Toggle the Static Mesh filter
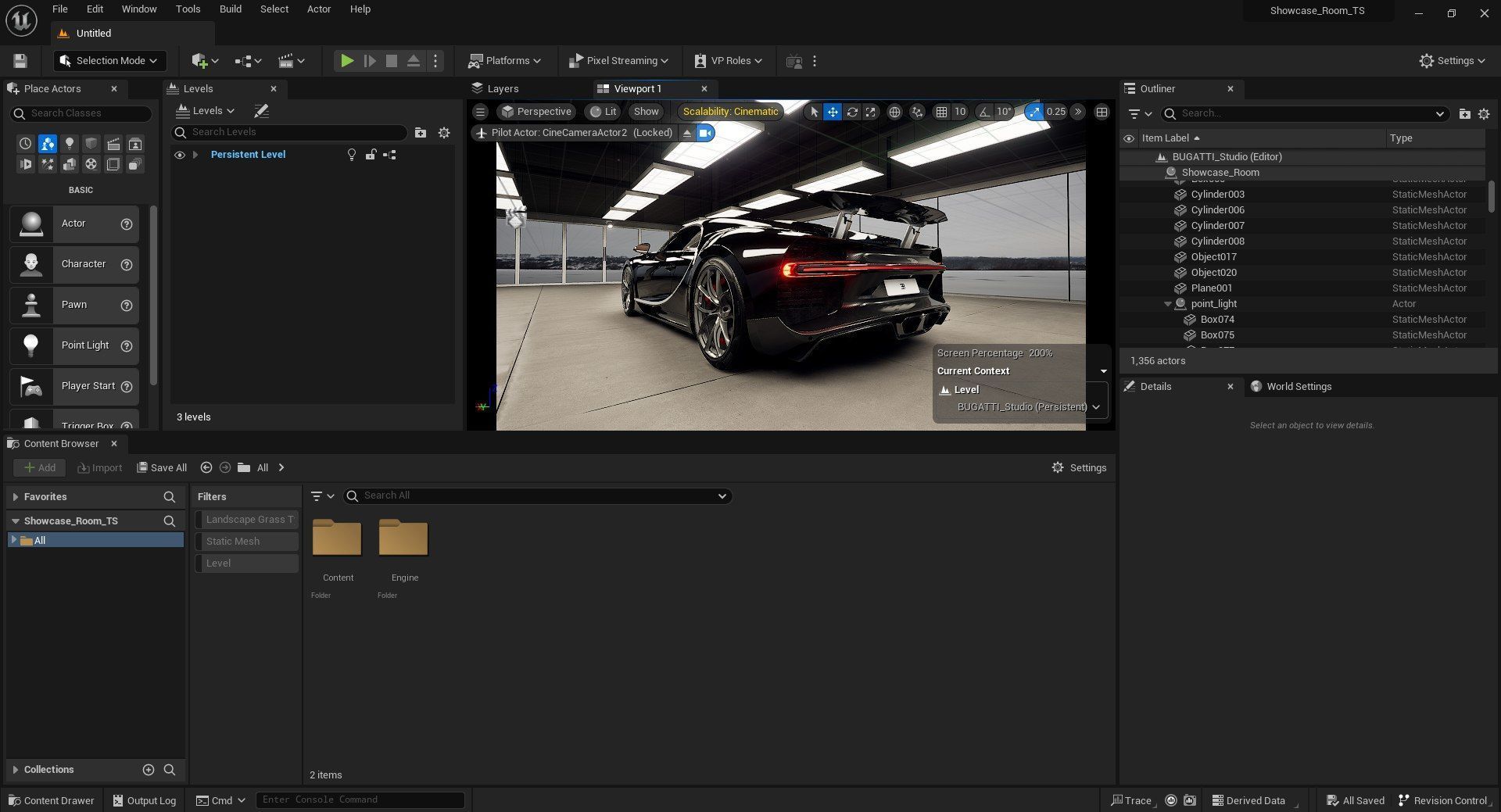This screenshot has height=812, width=1501. click(247, 542)
